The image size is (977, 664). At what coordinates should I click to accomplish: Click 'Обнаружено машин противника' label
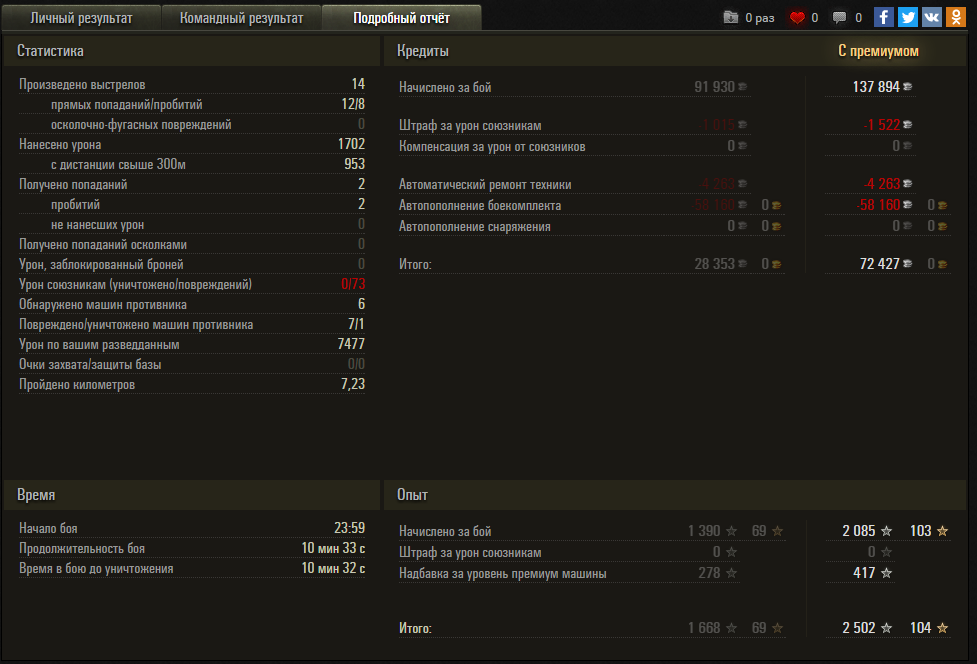[103, 305]
